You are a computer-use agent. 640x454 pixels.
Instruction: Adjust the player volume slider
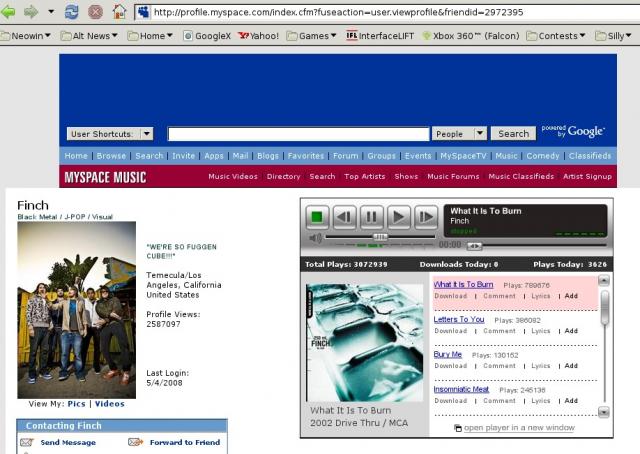[380, 237]
